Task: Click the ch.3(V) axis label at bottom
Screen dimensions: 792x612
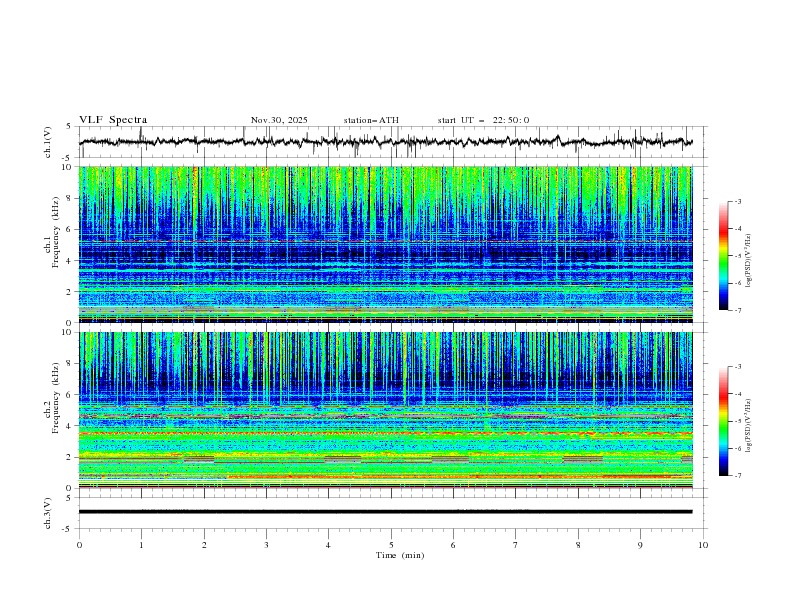Action: click(x=48, y=512)
